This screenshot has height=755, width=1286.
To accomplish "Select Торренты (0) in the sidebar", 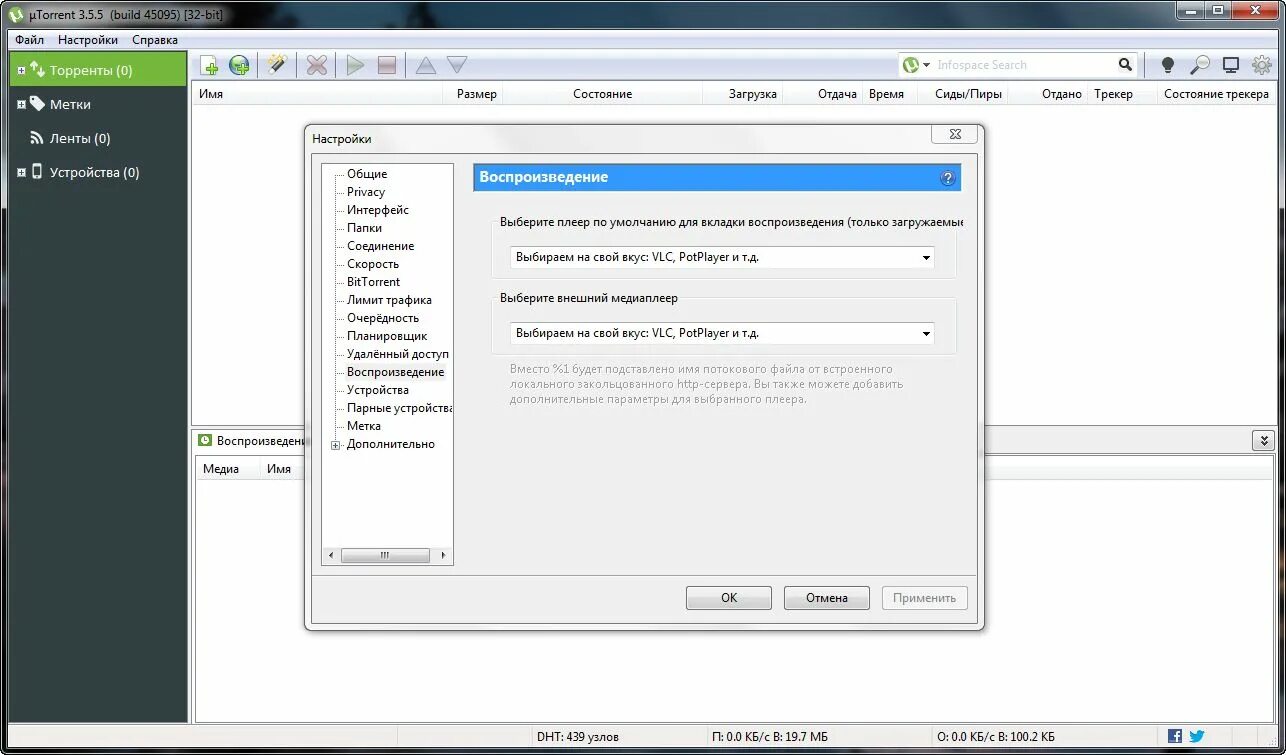I will (91, 70).
